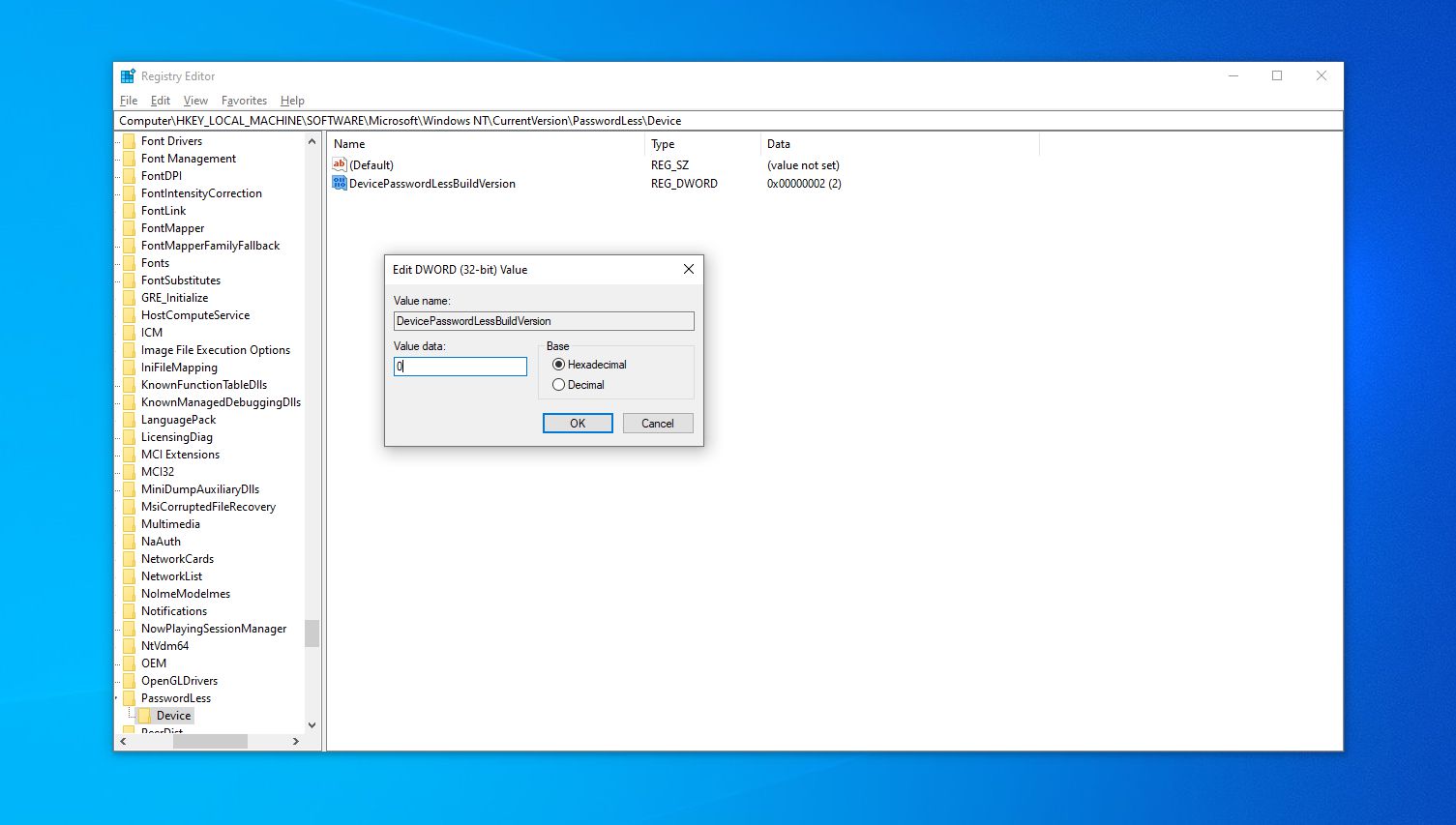Select the HostComputeService key
The image size is (1456, 825).
tap(195, 315)
